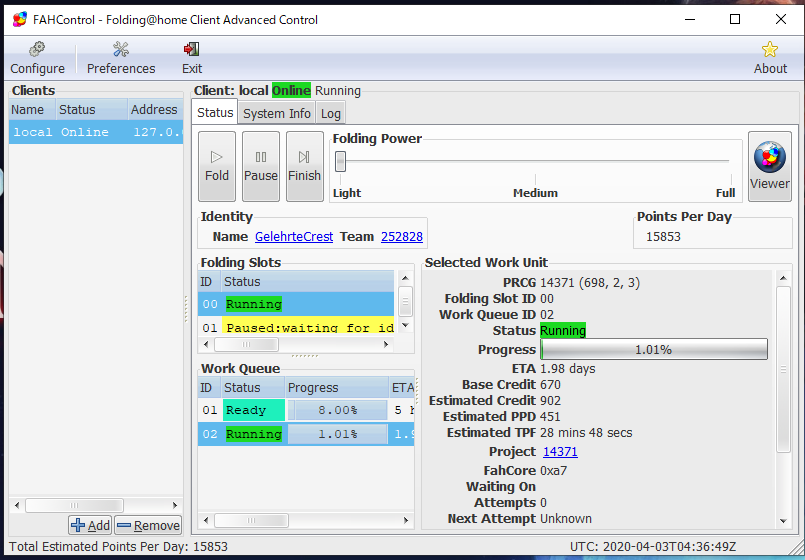The width and height of the screenshot is (805, 560).
Task: Open the Log tab
Action: 331,113
